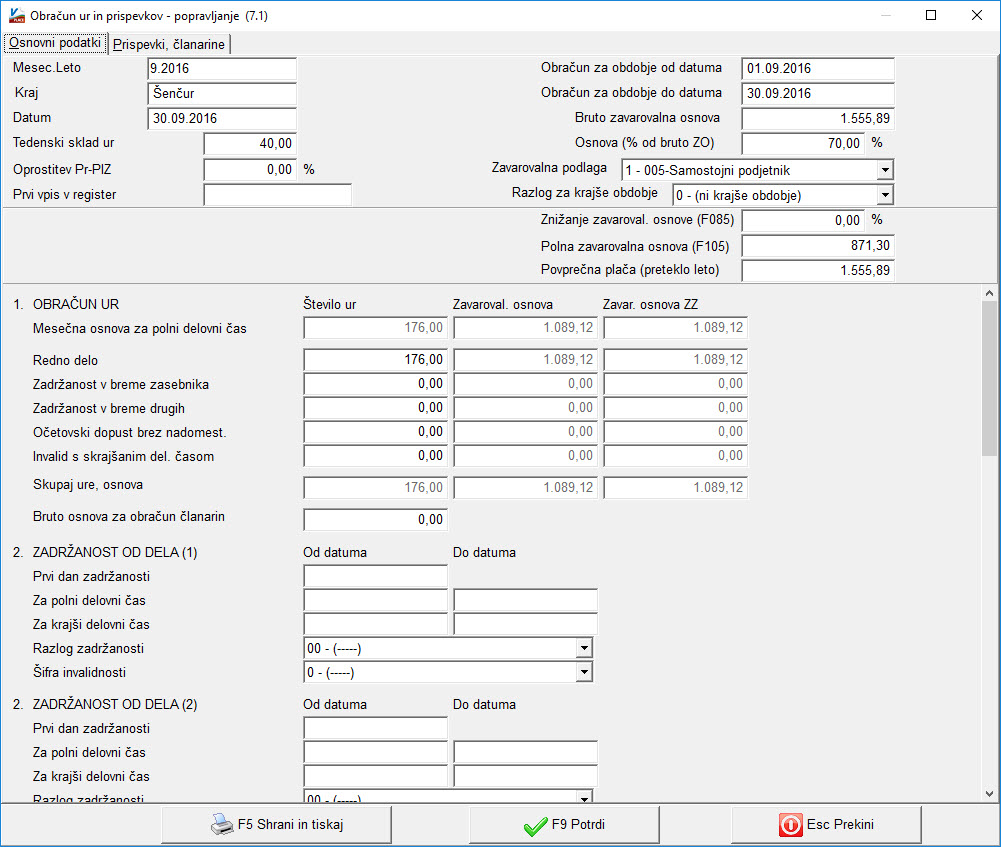Viewport: 1001px width, 847px height.
Task: Focus the empty Prvi vpis v register field
Action: pos(278,195)
